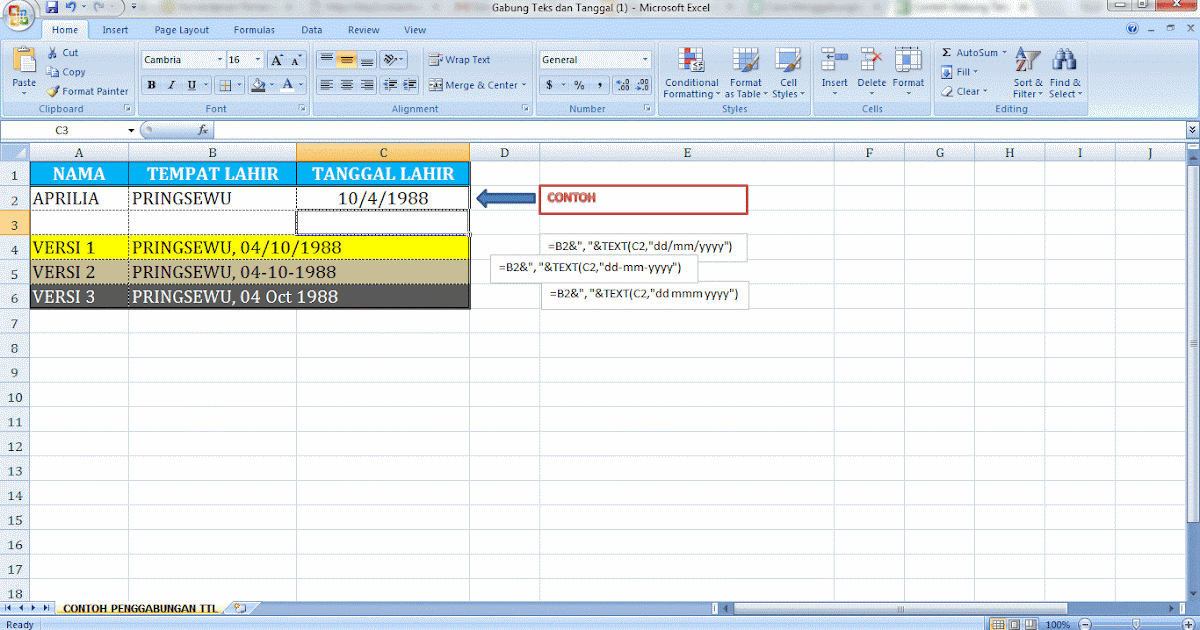Image resolution: width=1200 pixels, height=630 pixels.
Task: Open Sort & Filter
Action: 1028,73
